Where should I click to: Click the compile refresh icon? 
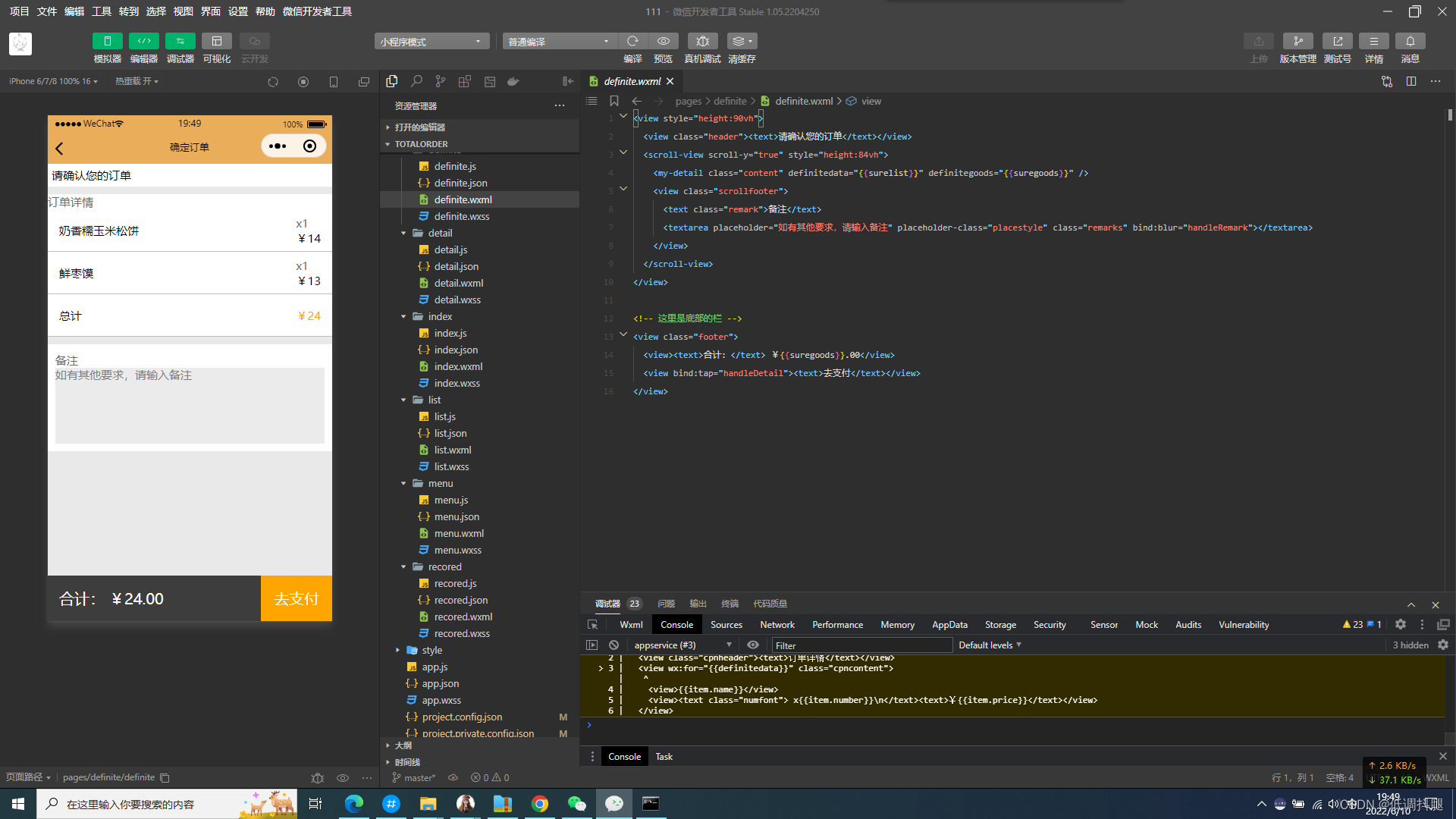tap(632, 41)
